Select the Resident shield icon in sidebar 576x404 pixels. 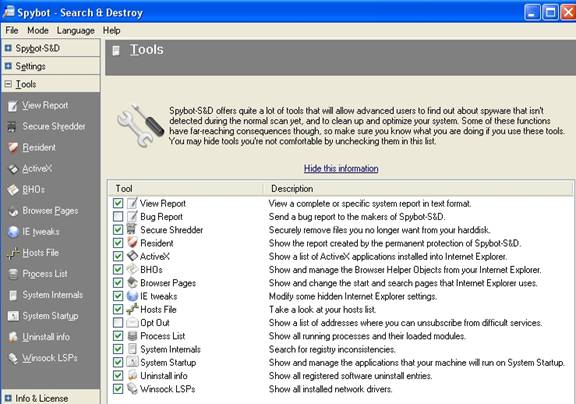coord(13,148)
